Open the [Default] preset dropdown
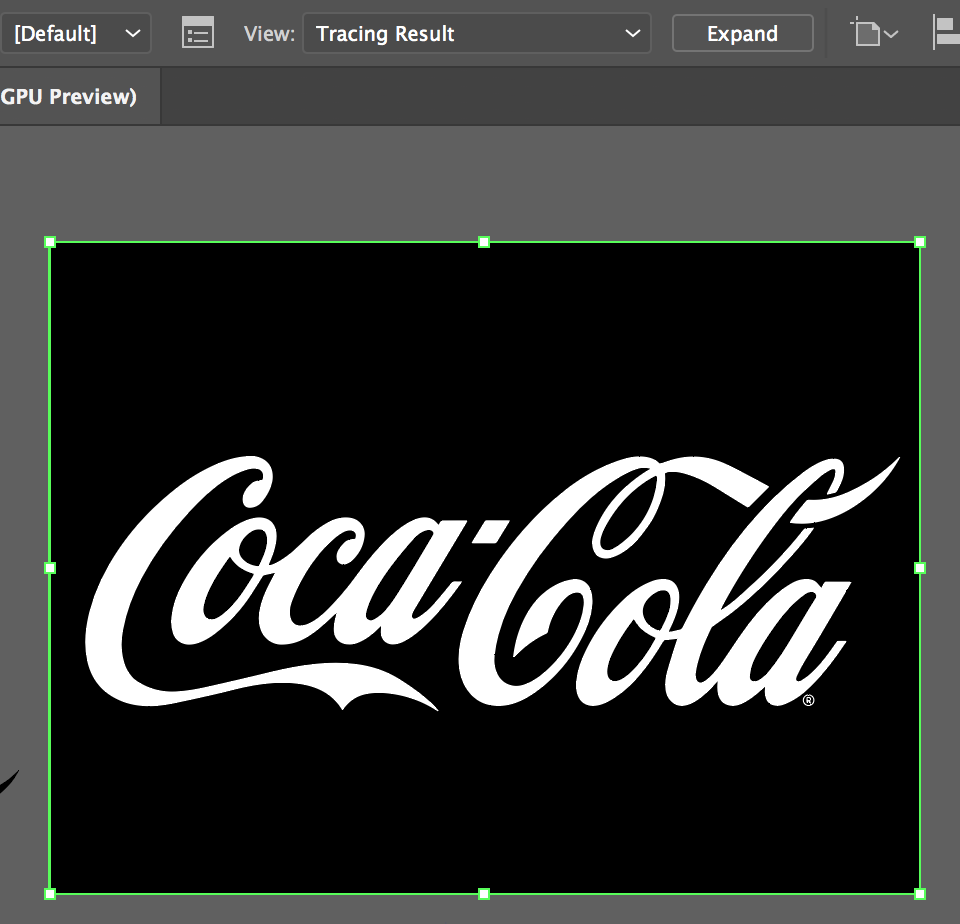960x924 pixels. [75, 33]
